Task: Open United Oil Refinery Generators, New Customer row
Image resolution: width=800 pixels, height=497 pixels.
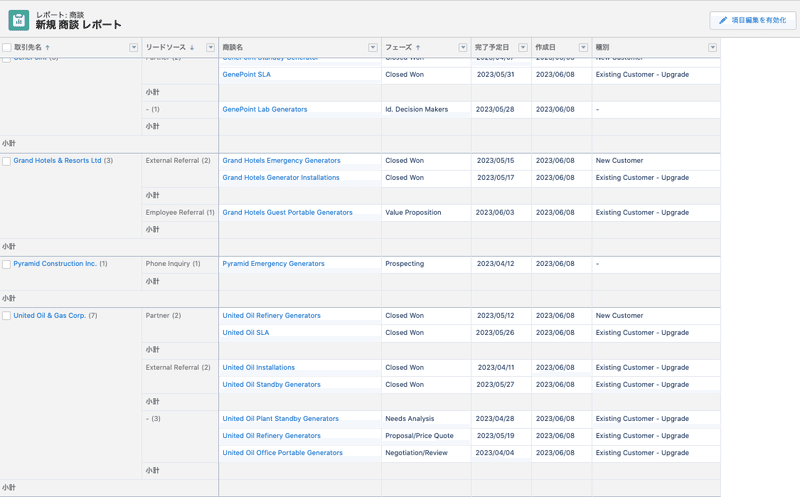Action: [271, 316]
